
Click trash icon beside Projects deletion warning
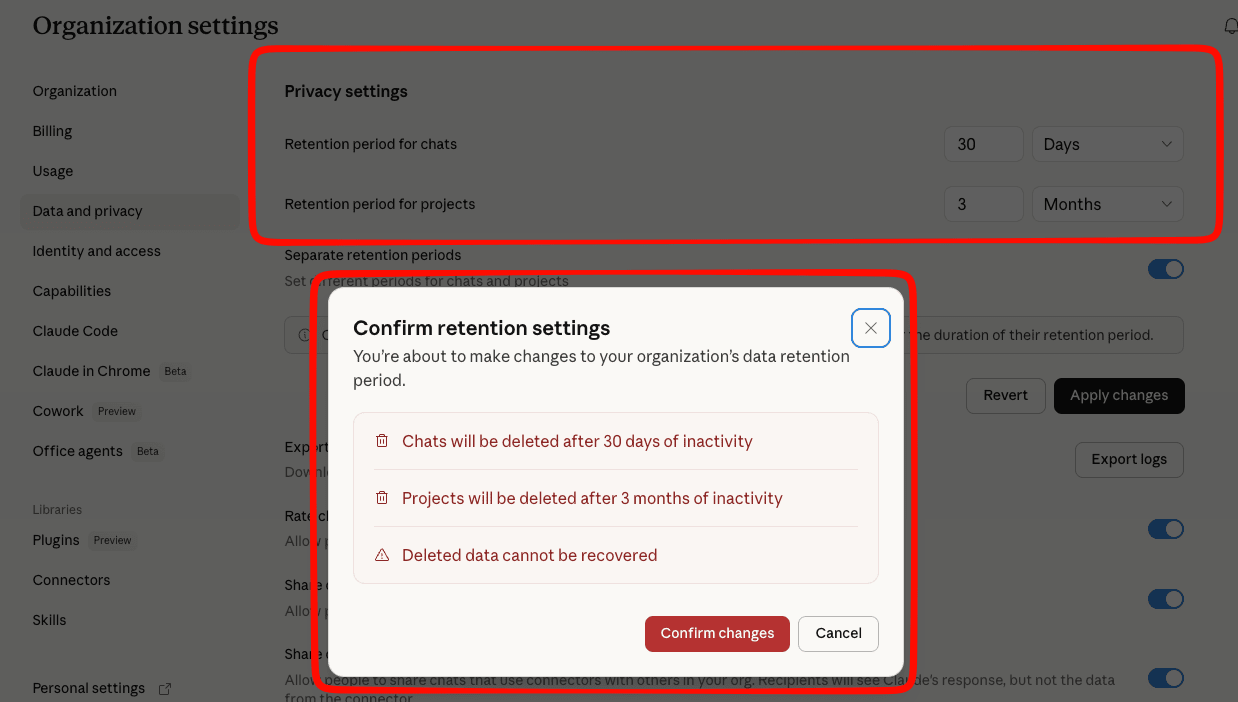pyautogui.click(x=382, y=498)
